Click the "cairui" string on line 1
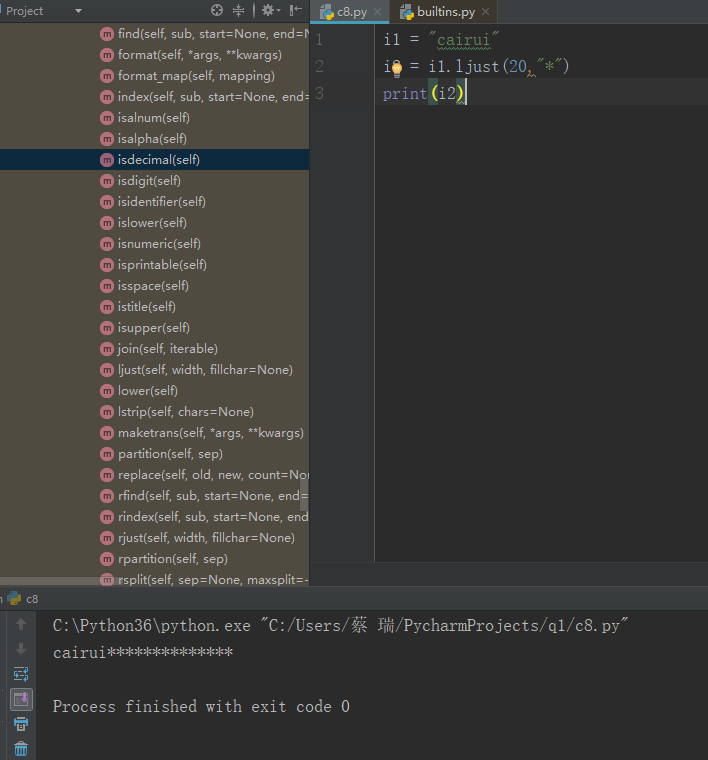Screen dimensions: 708x760 (463, 39)
